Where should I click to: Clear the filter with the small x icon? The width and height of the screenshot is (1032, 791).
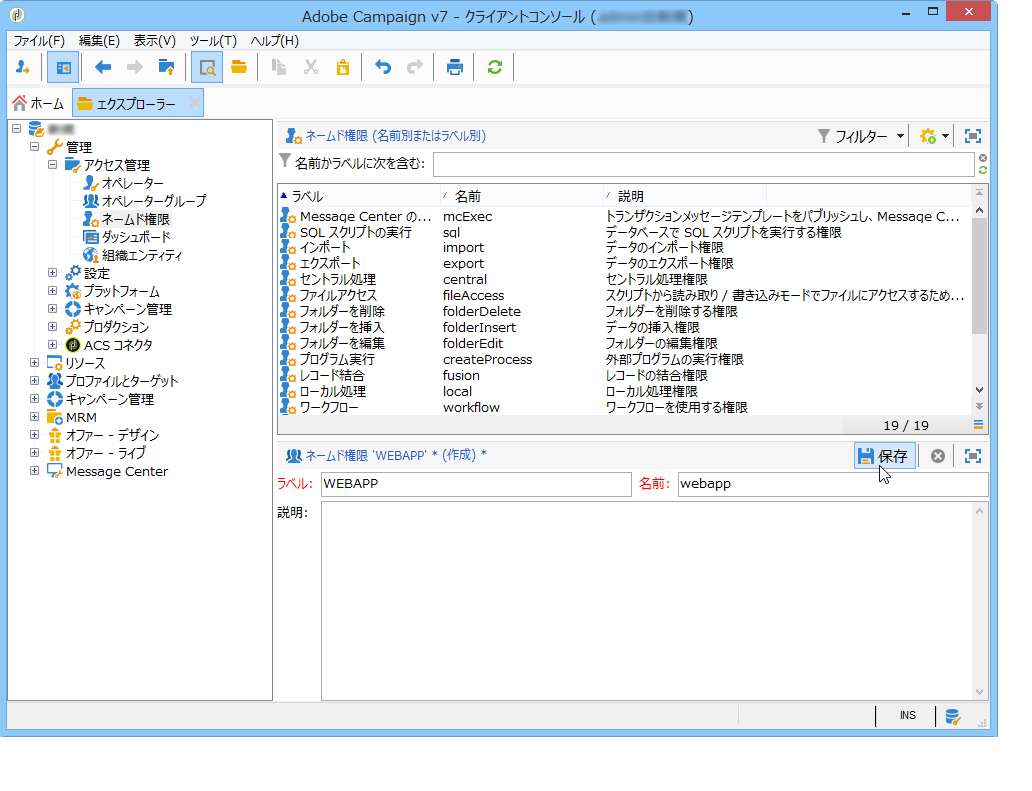pyautogui.click(x=983, y=158)
